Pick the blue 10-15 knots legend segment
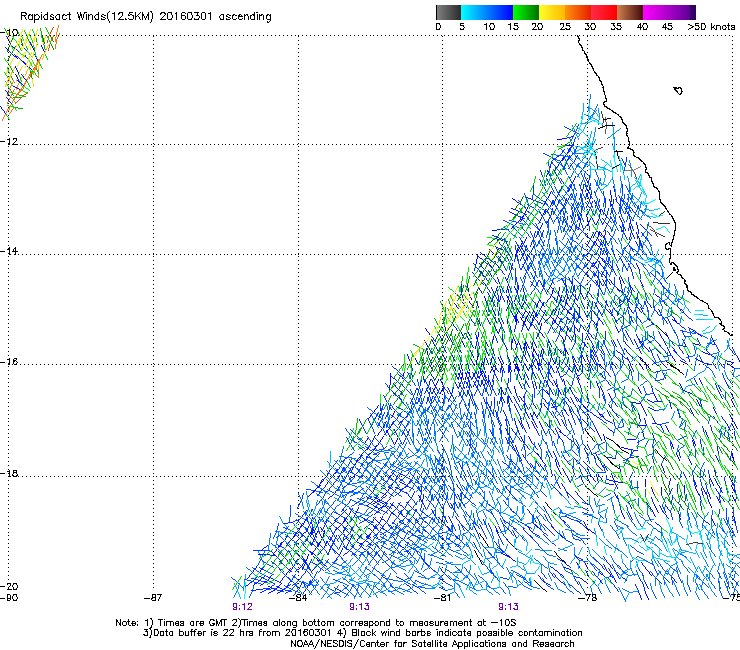This screenshot has height=650, width=740. coord(500,12)
